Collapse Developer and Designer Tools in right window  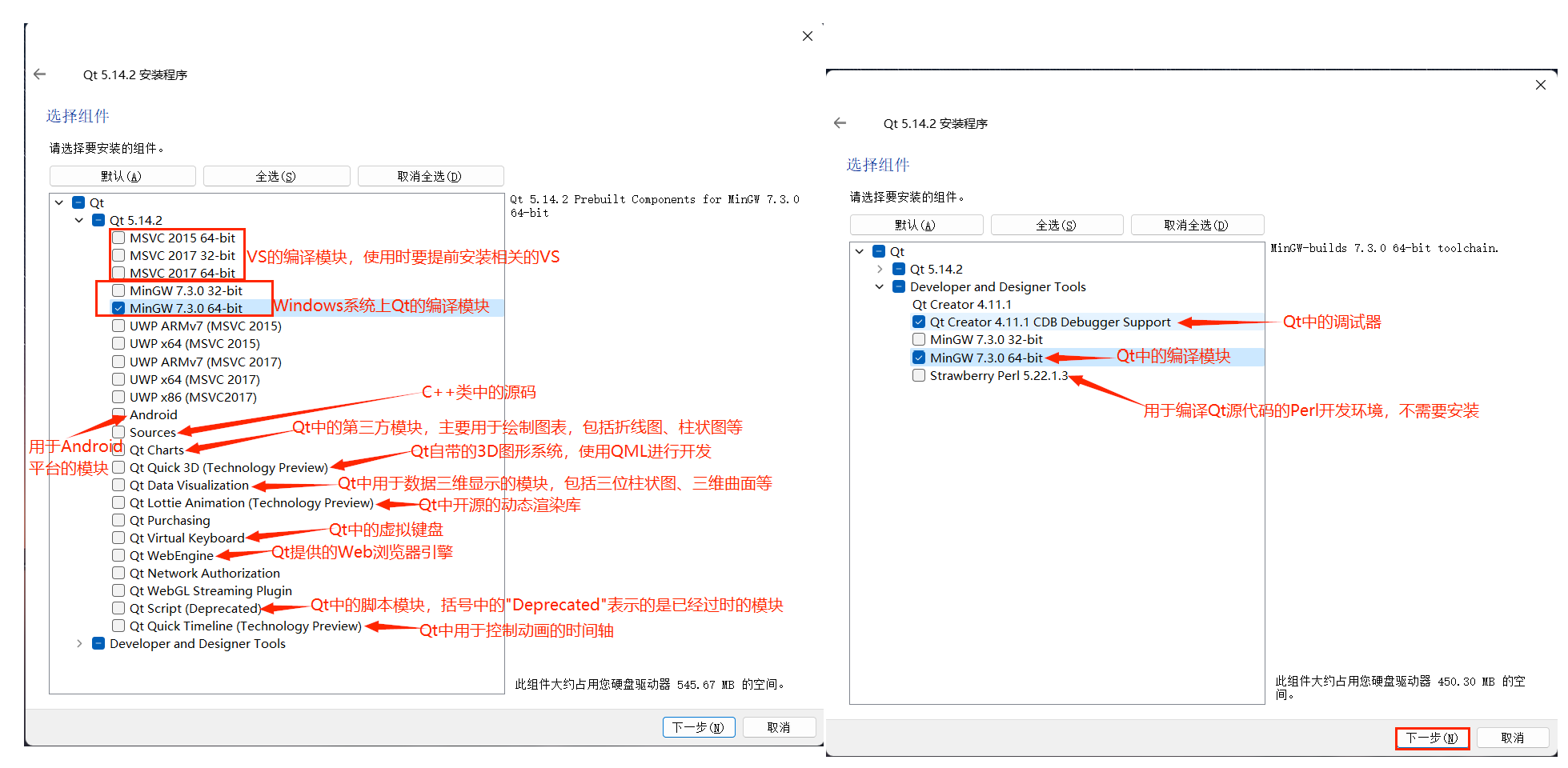pos(880,286)
